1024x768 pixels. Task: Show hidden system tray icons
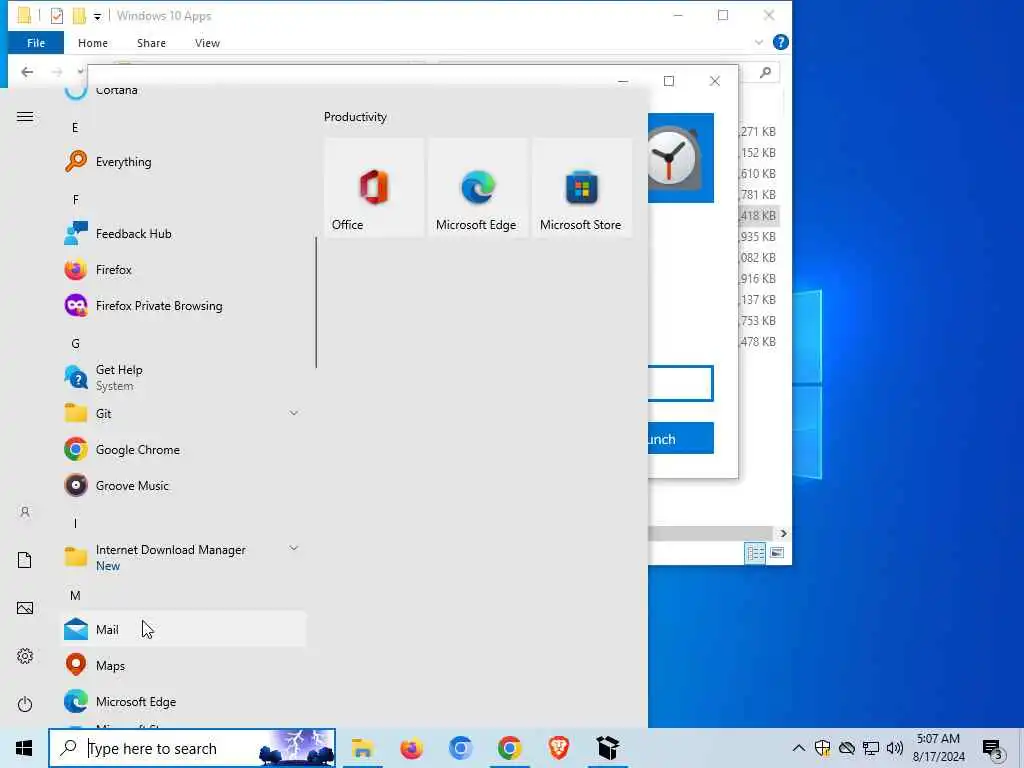point(798,748)
